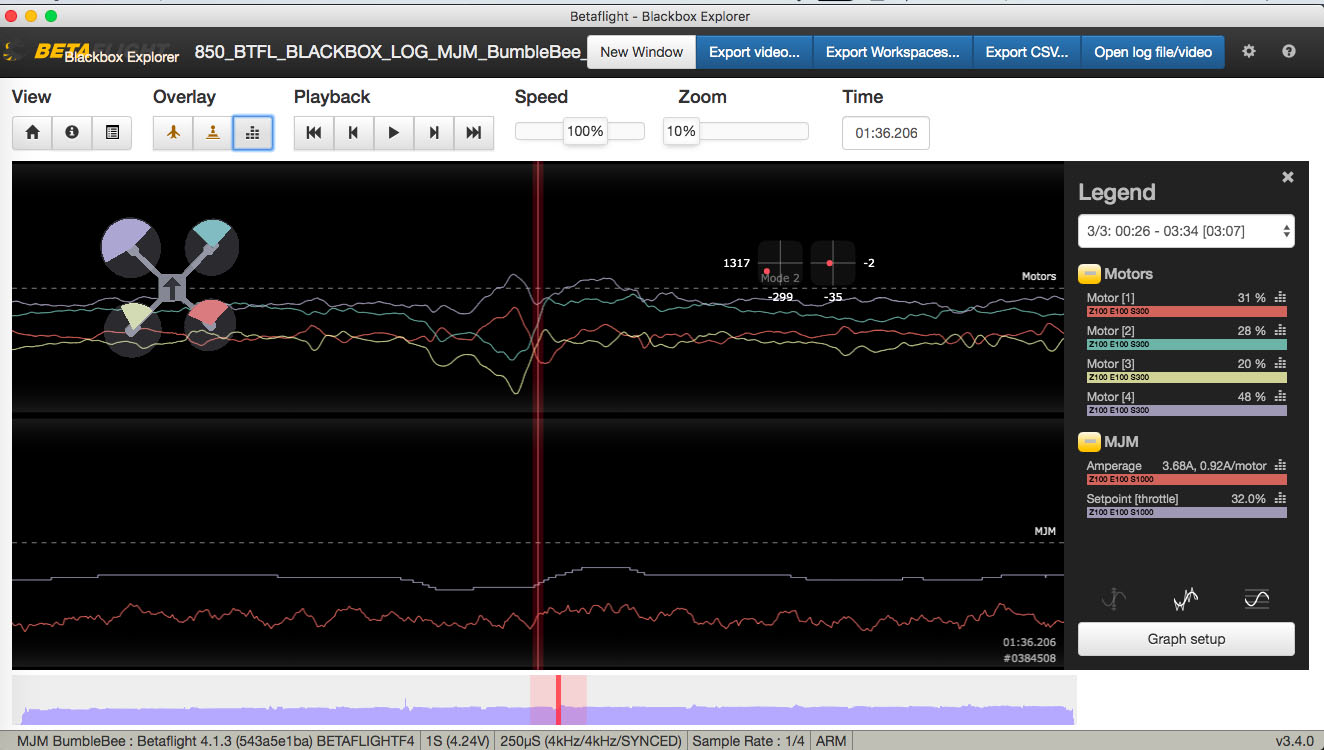Select the home view icon
This screenshot has height=750, width=1324.
coord(31,132)
